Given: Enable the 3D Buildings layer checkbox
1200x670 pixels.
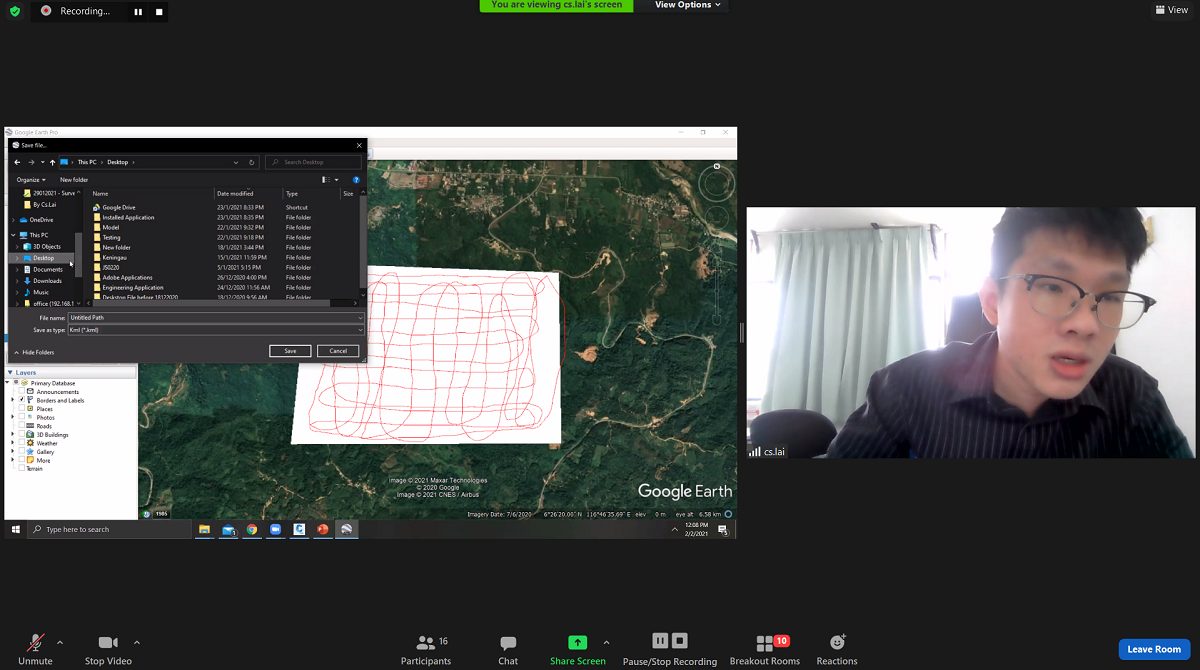Looking at the screenshot, I should click(22, 435).
